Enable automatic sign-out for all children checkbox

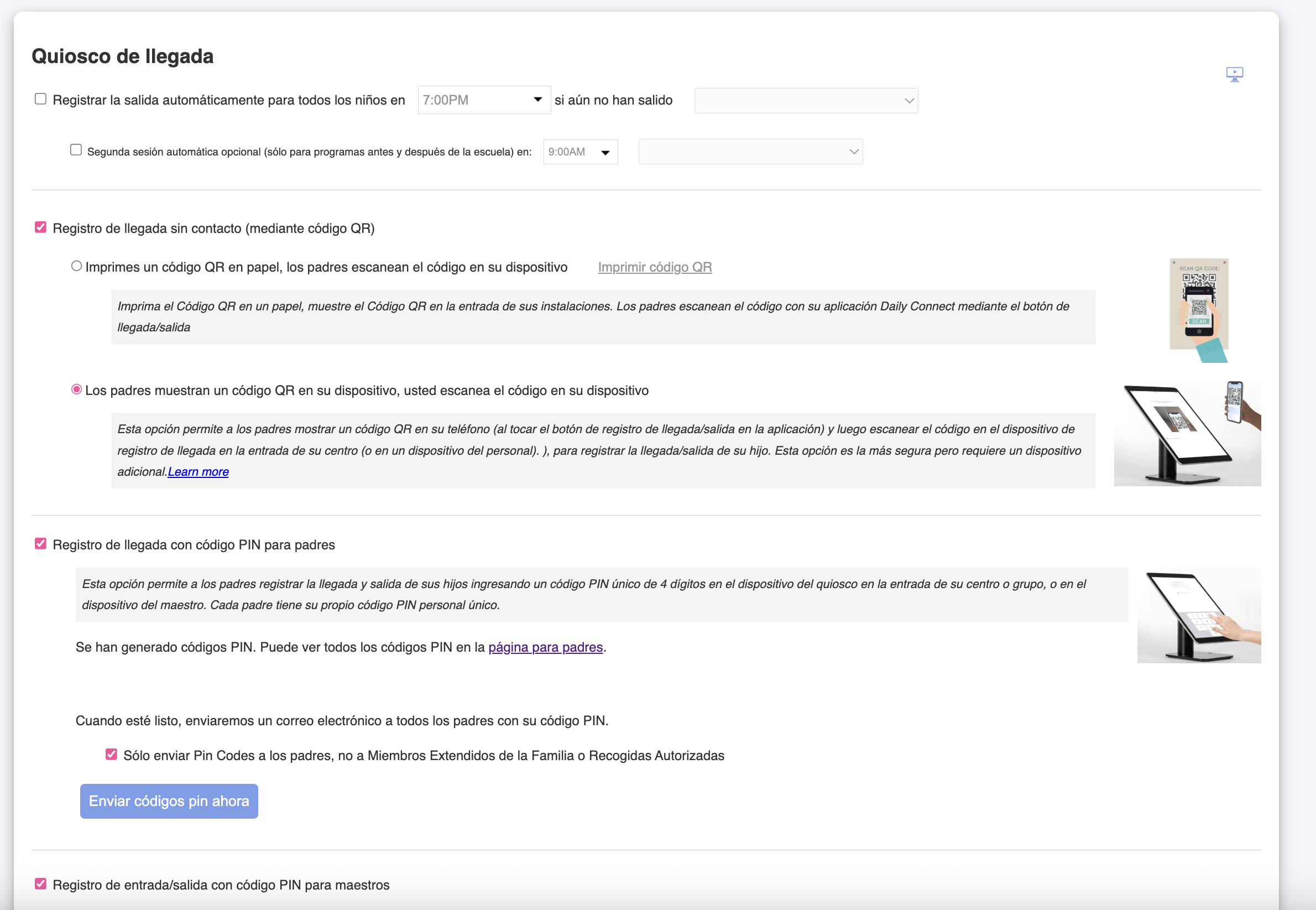[x=40, y=99]
